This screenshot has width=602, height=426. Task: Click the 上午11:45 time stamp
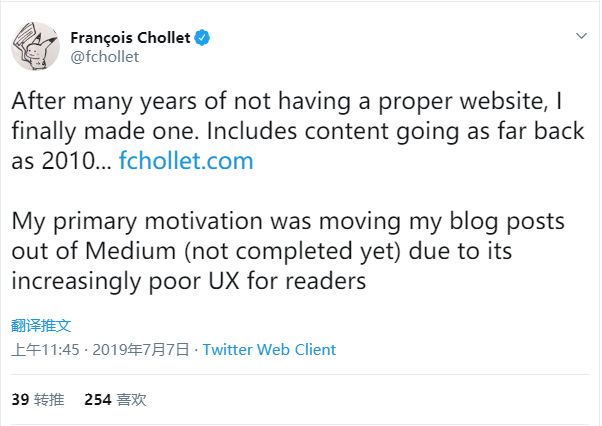point(45,350)
